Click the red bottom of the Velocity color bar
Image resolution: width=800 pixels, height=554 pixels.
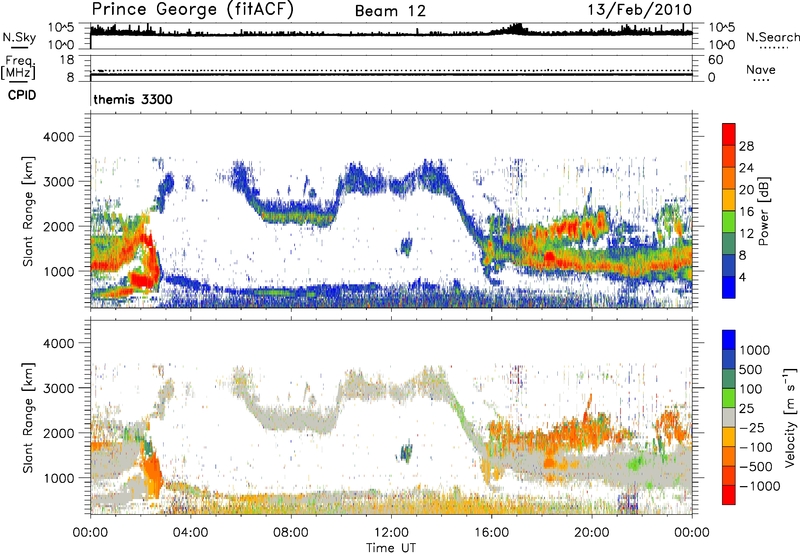point(729,495)
